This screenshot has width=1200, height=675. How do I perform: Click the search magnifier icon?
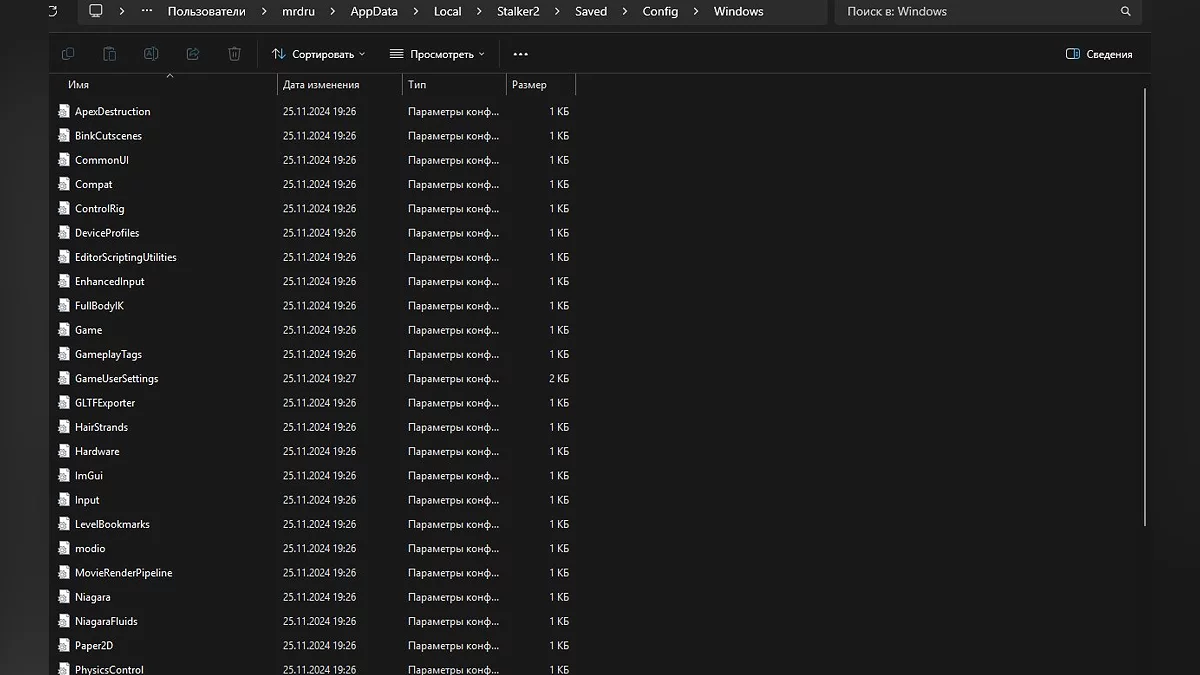[1125, 12]
